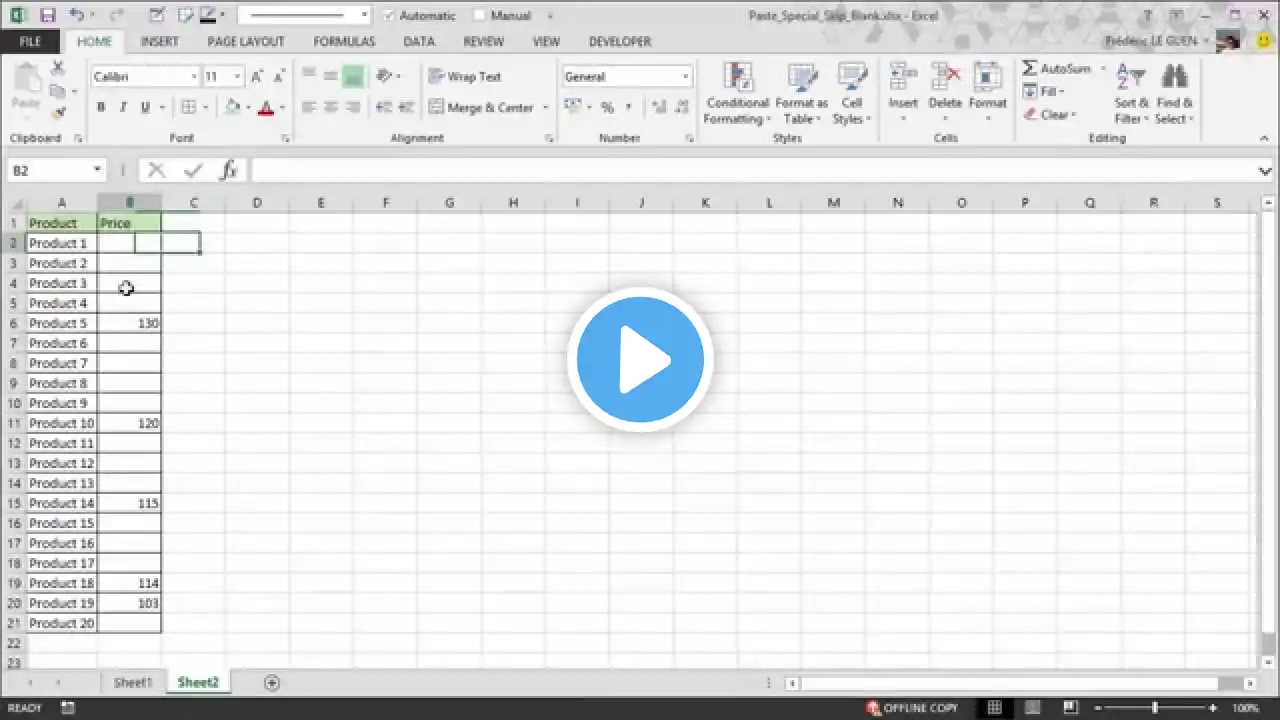Expand the Name Box dropdown arrow
This screenshot has height=720, width=1280.
coord(97,170)
